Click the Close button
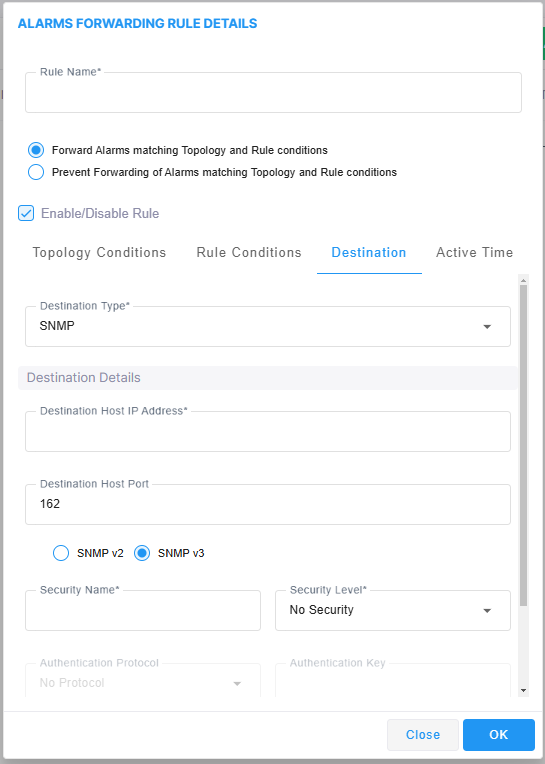 pos(423,735)
